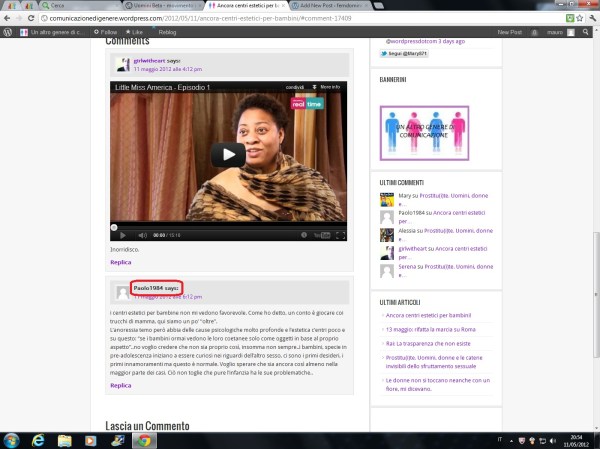Reply to girlwithcart's comment via Replica
This screenshot has width=600, height=449.
coord(120,262)
